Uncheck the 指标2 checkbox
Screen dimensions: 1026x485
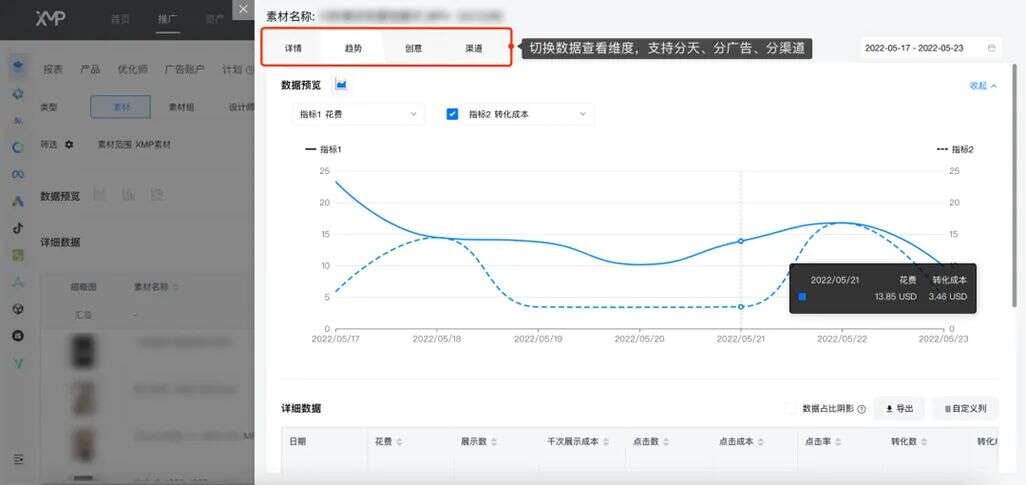[x=452, y=114]
